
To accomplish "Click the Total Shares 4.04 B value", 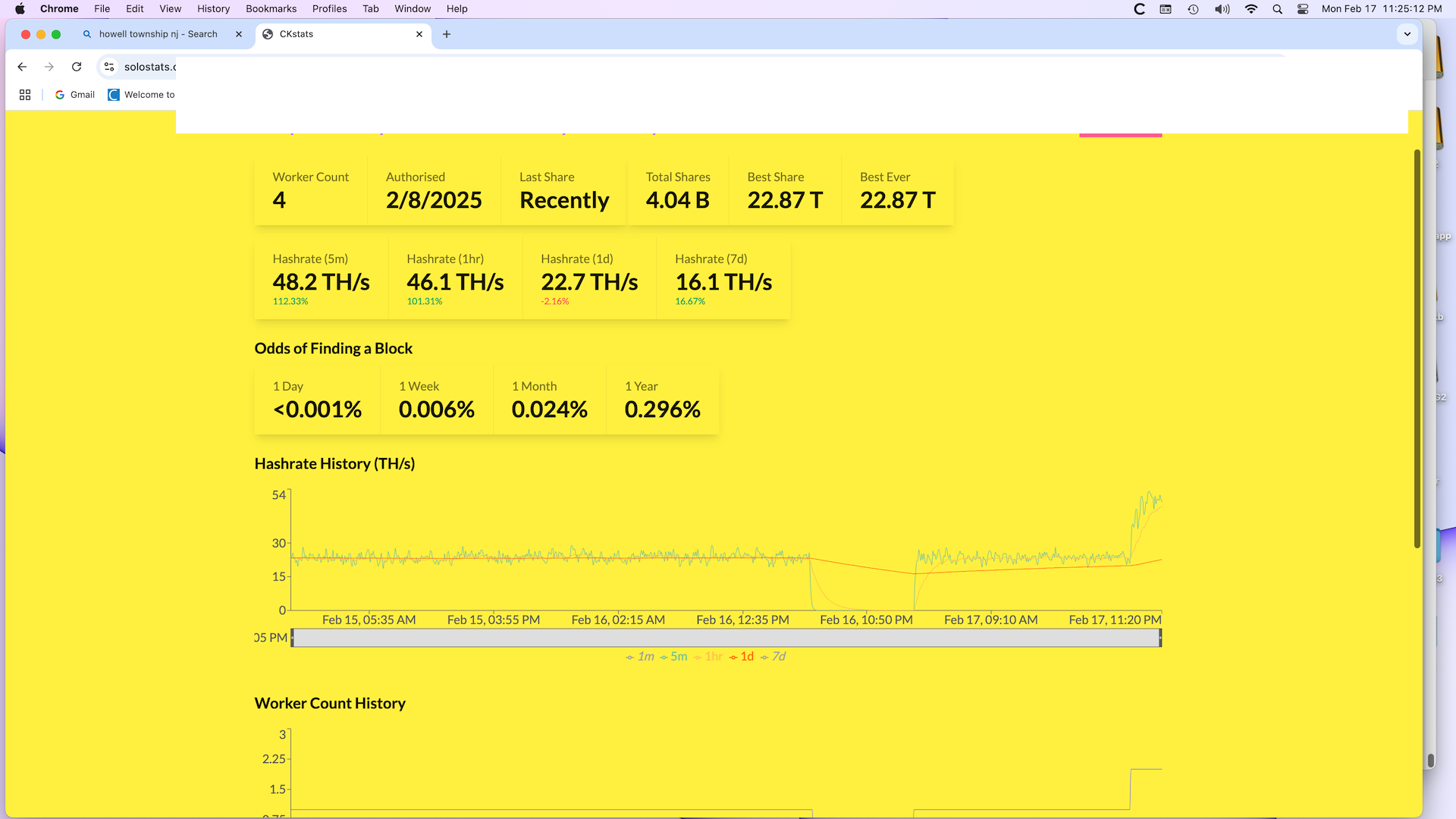I will (678, 200).
